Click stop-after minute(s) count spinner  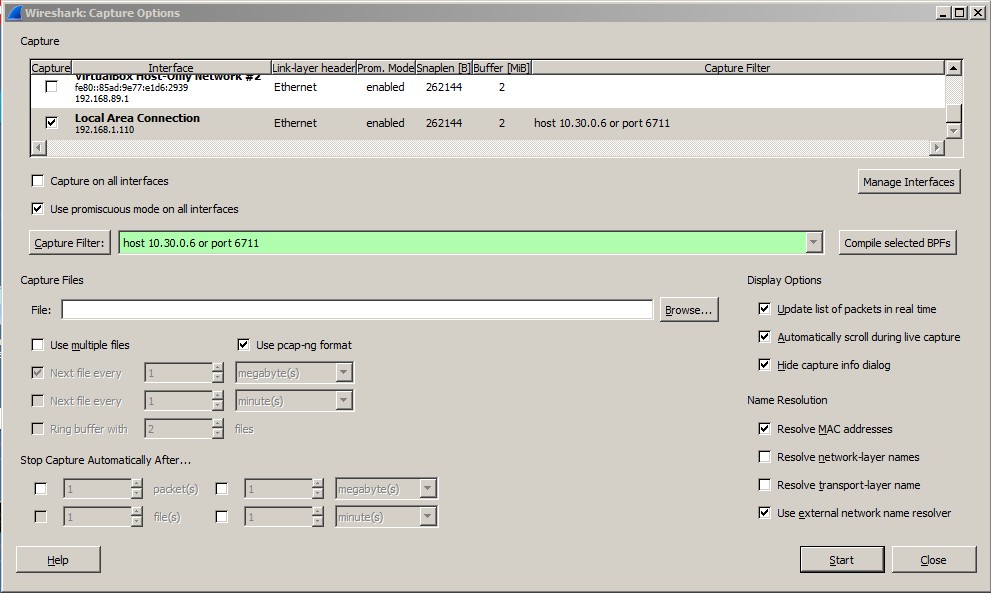[x=284, y=517]
